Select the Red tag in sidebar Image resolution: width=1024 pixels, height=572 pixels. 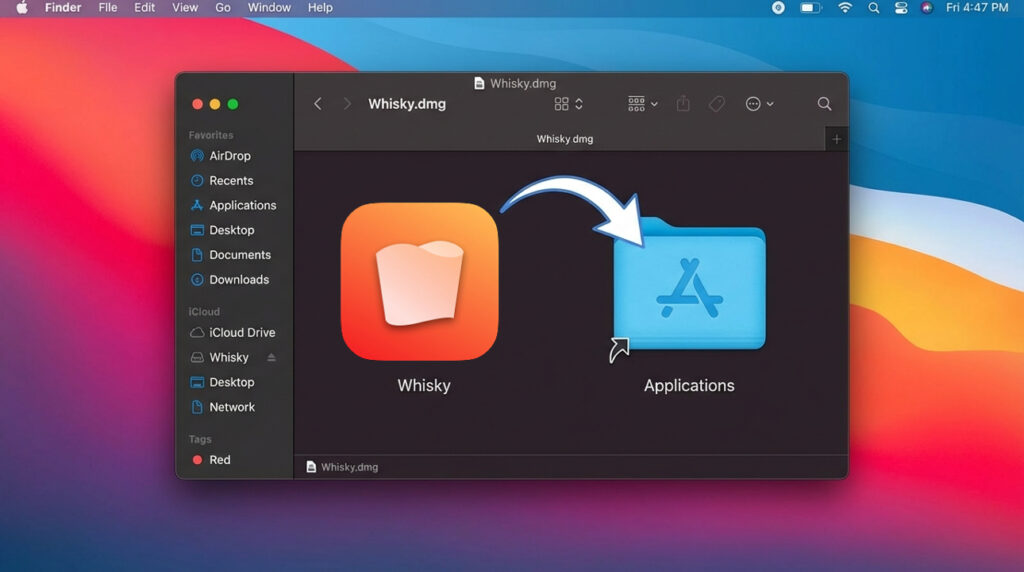pos(219,460)
